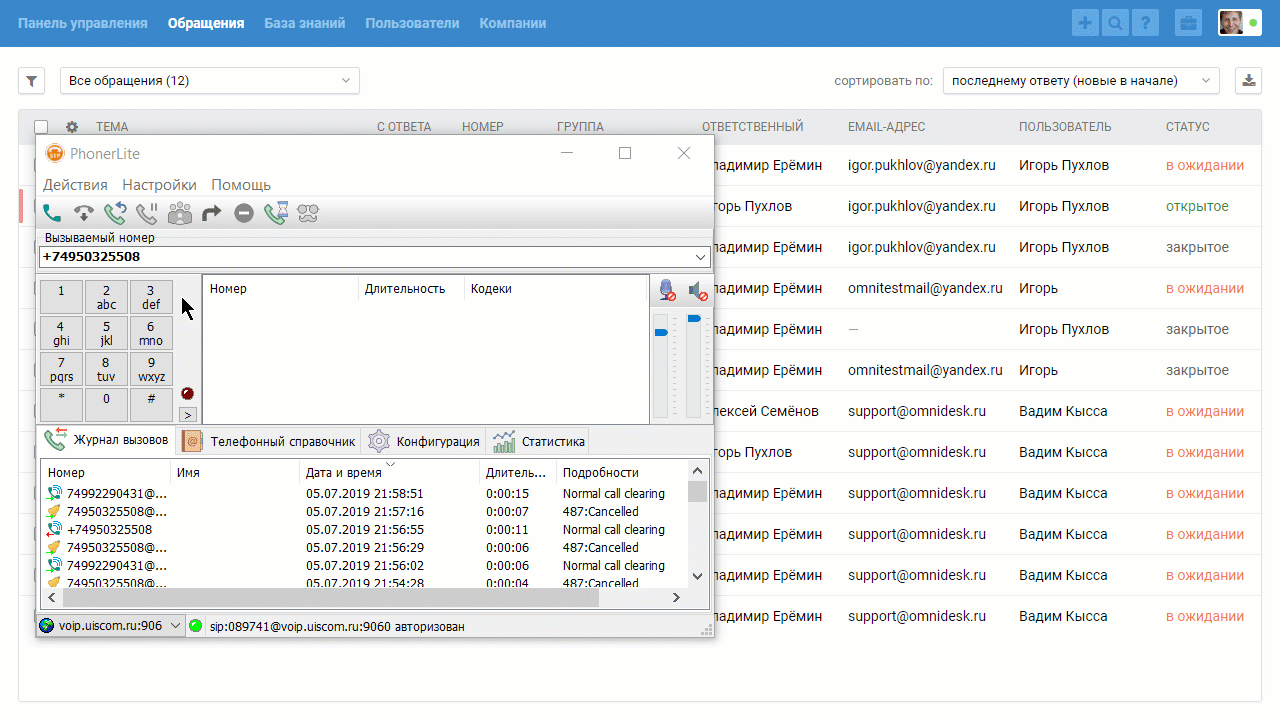Click the globe icon in SIP profile selector

tap(46, 625)
